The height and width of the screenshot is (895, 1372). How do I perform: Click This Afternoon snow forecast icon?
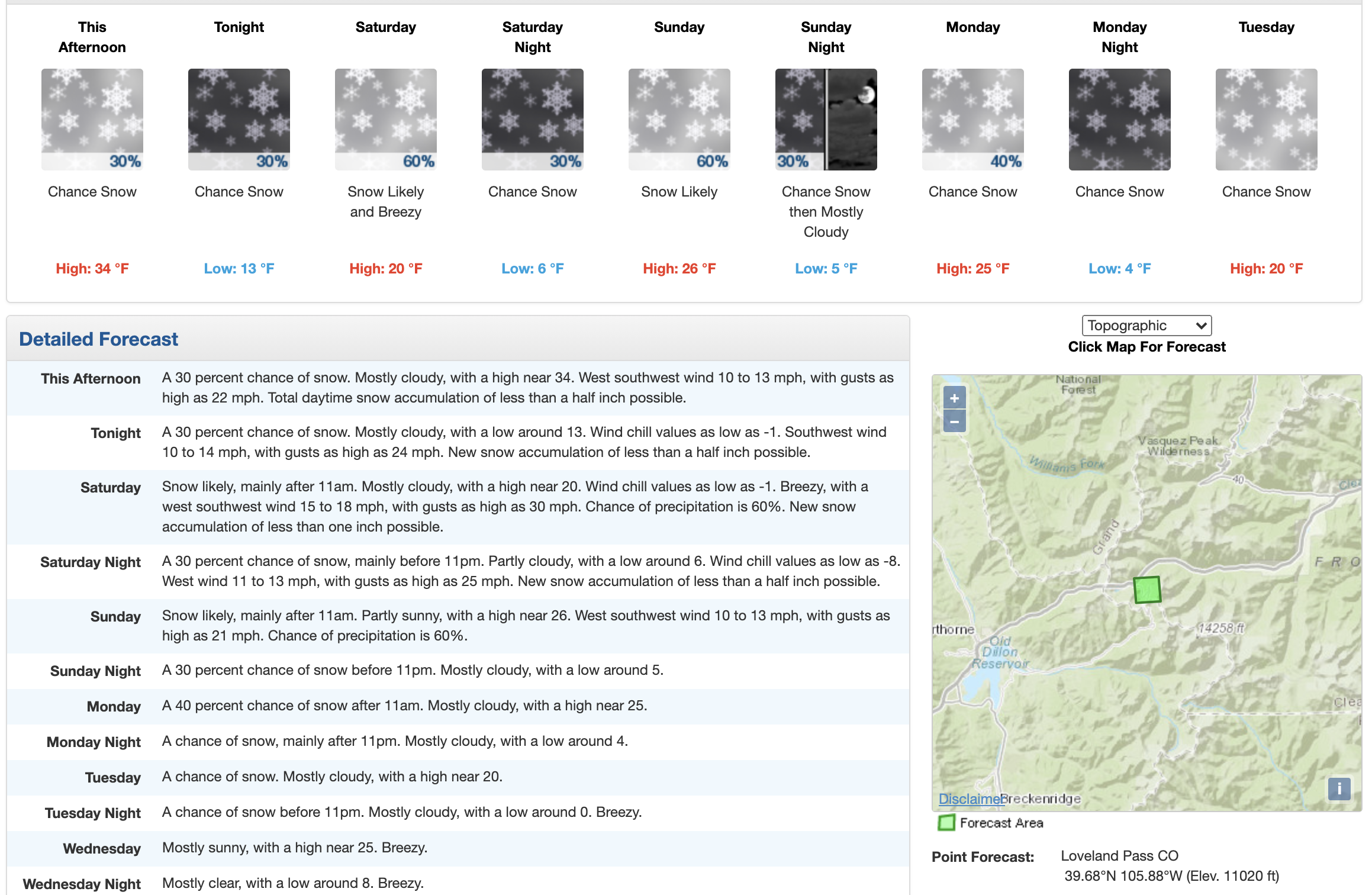click(92, 120)
